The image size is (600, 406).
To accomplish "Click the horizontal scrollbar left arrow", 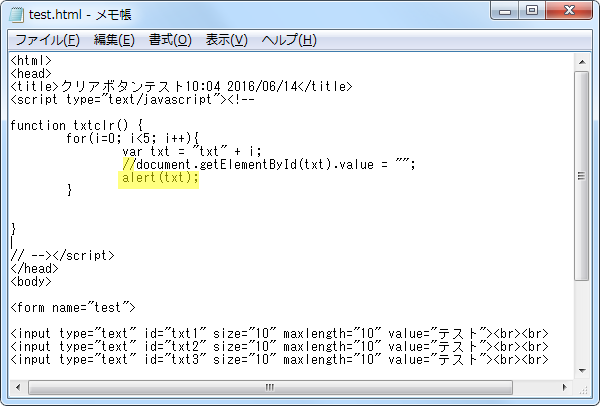I will [x=18, y=387].
